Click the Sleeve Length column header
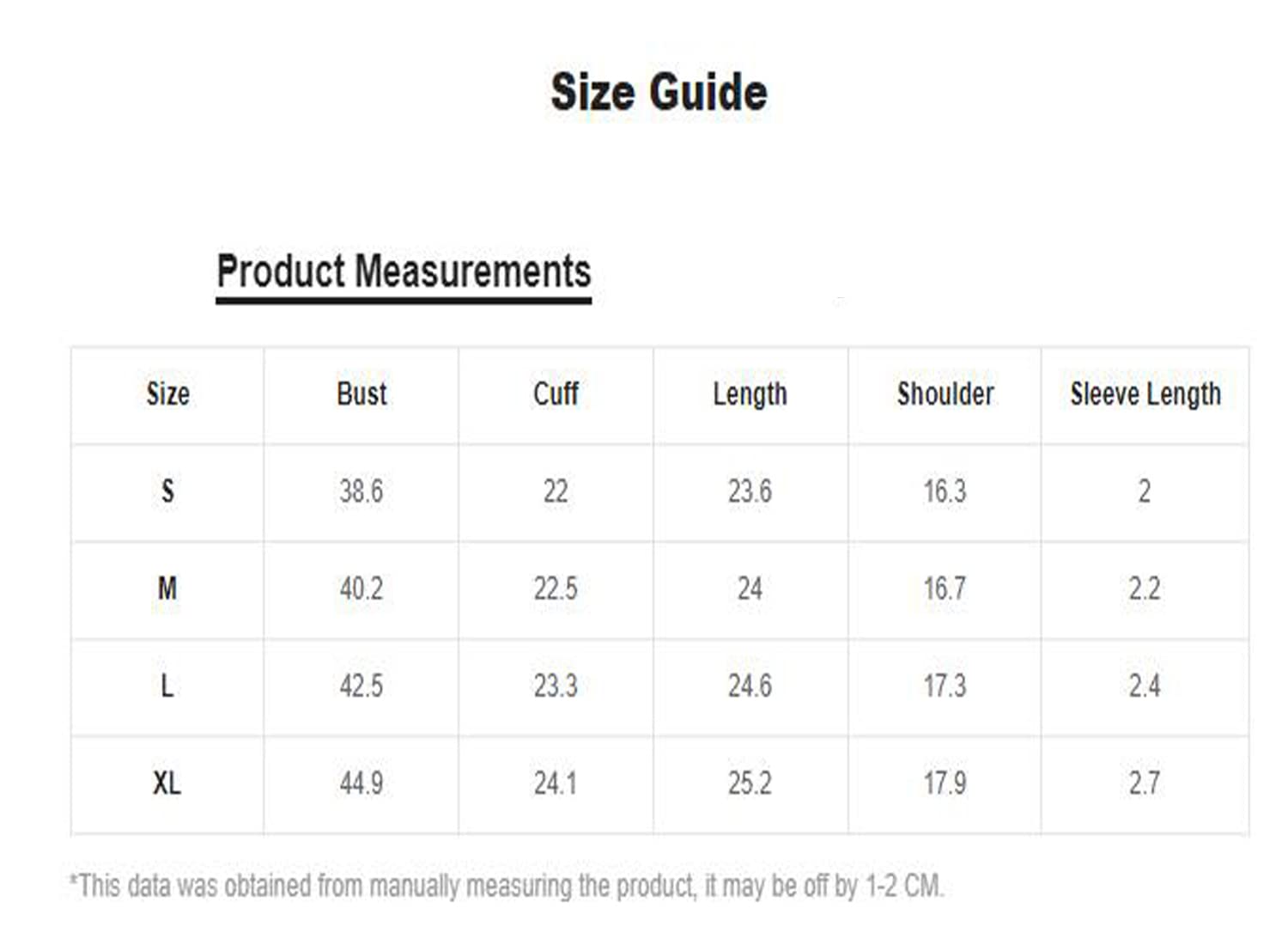1288x945 pixels. coord(1145,394)
